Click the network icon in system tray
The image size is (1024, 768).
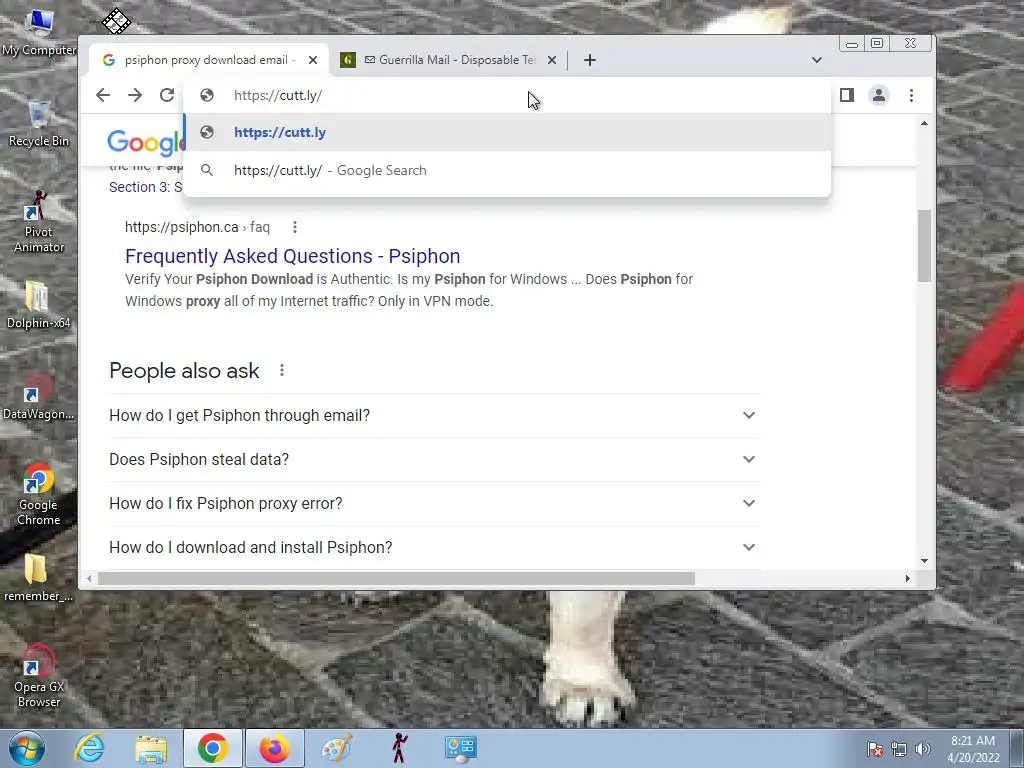pos(899,749)
